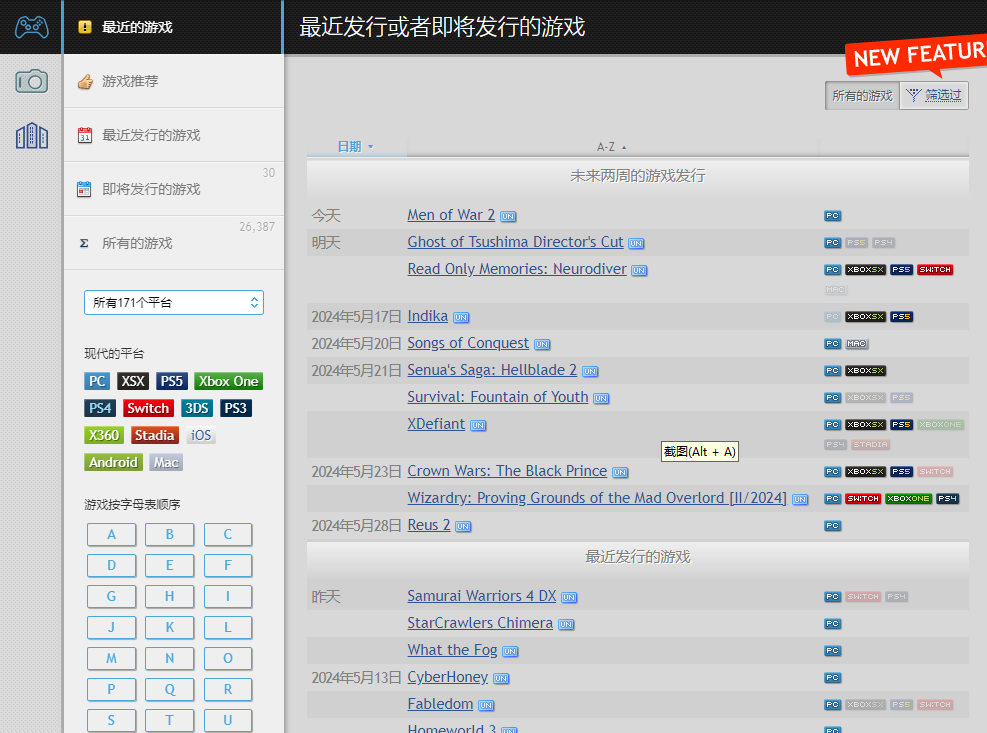Open the buildings companies section icon
The height and width of the screenshot is (733, 987).
tap(31, 135)
